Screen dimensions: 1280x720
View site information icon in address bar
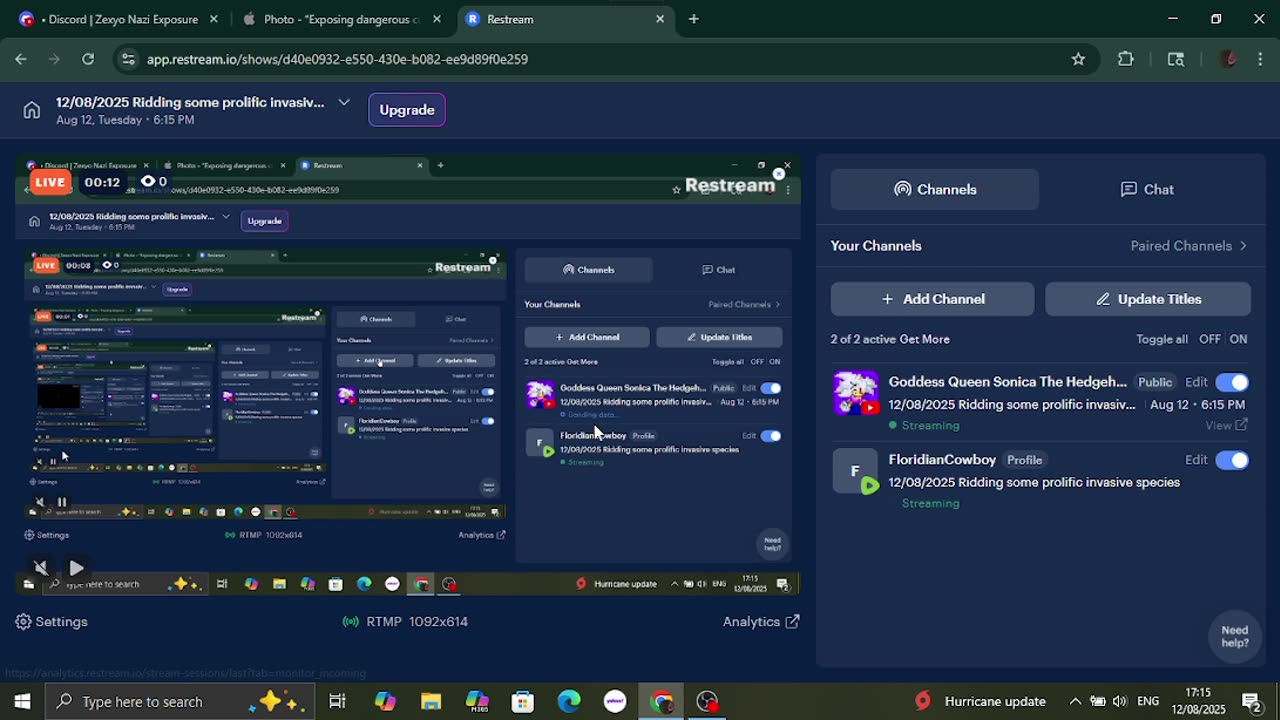click(x=127, y=59)
